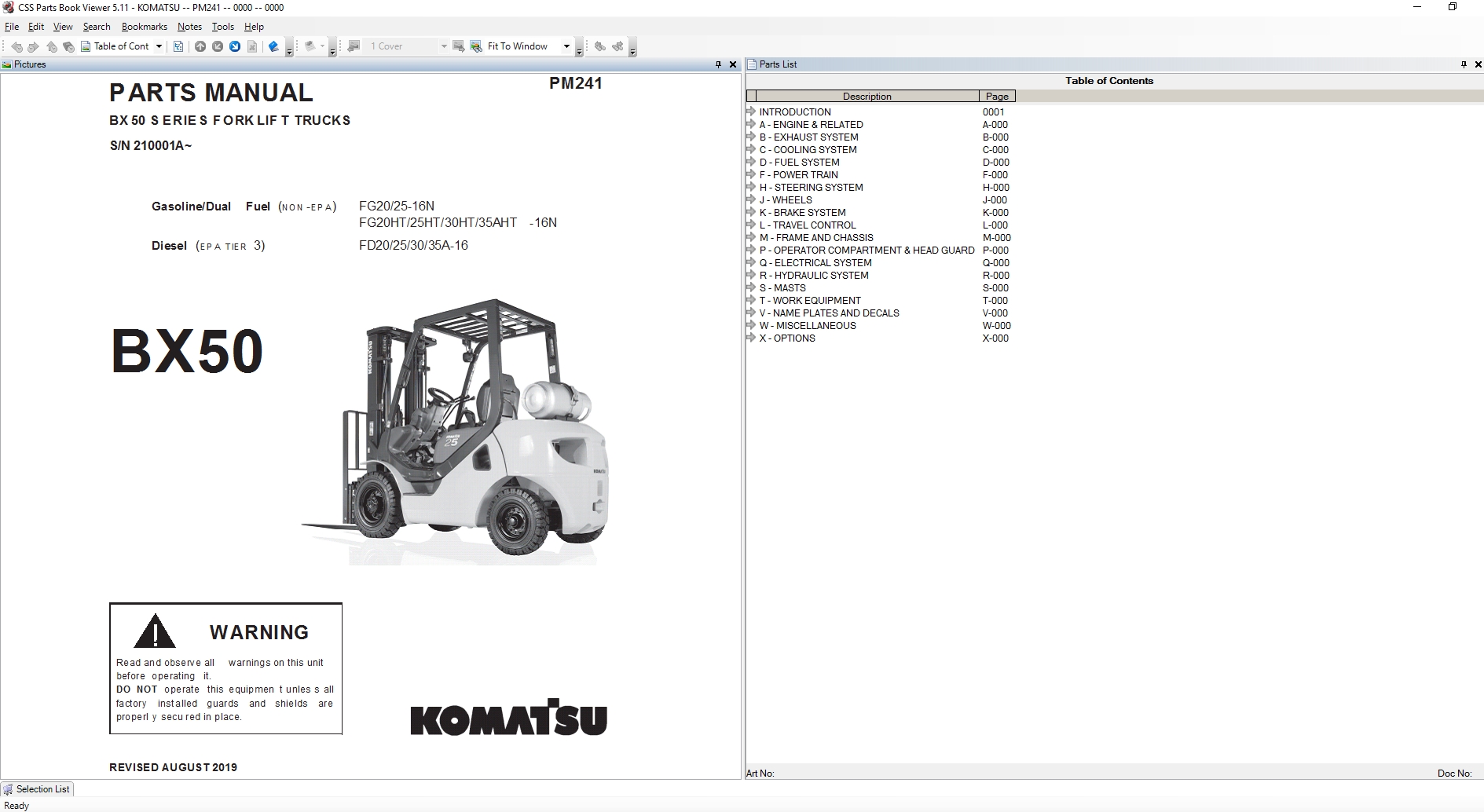The width and height of the screenshot is (1484, 812).
Task: Open D - FUEL SYSTEM section
Action: (799, 163)
